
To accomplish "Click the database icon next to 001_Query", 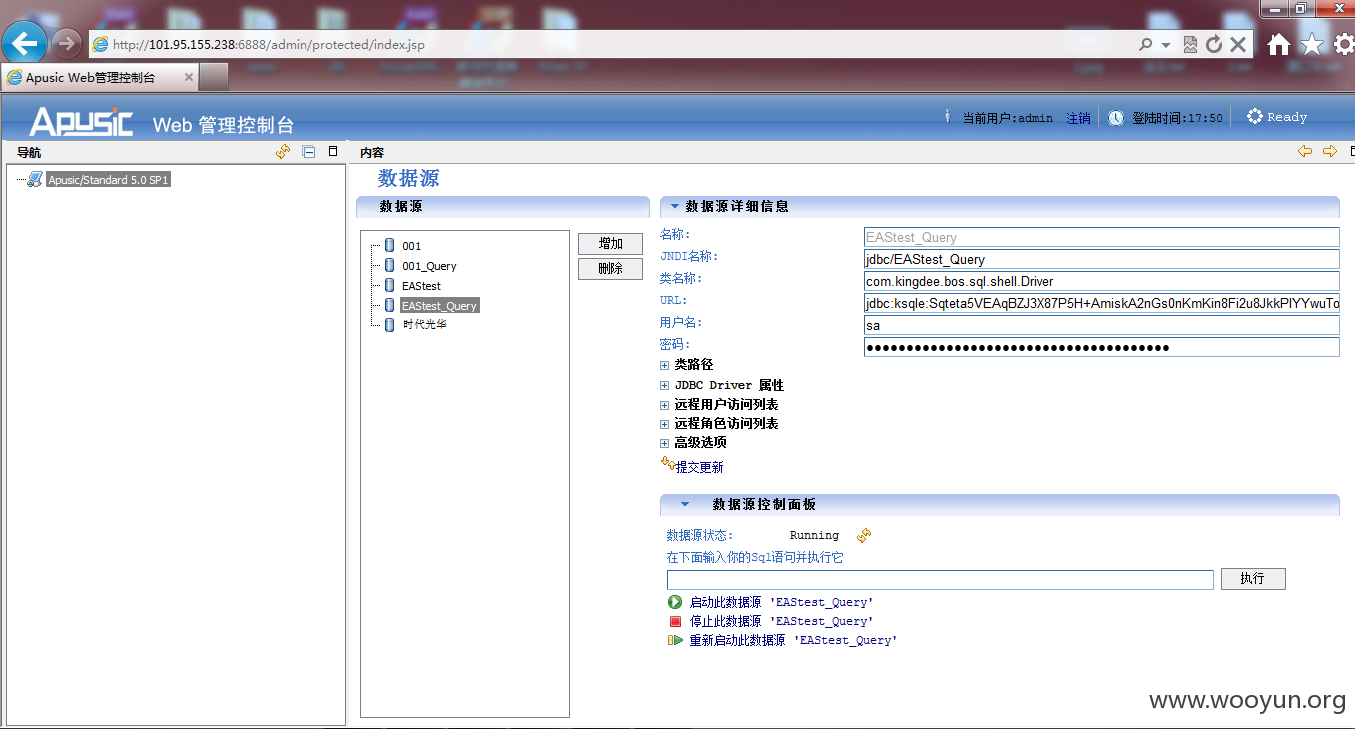I will pyautogui.click(x=389, y=265).
